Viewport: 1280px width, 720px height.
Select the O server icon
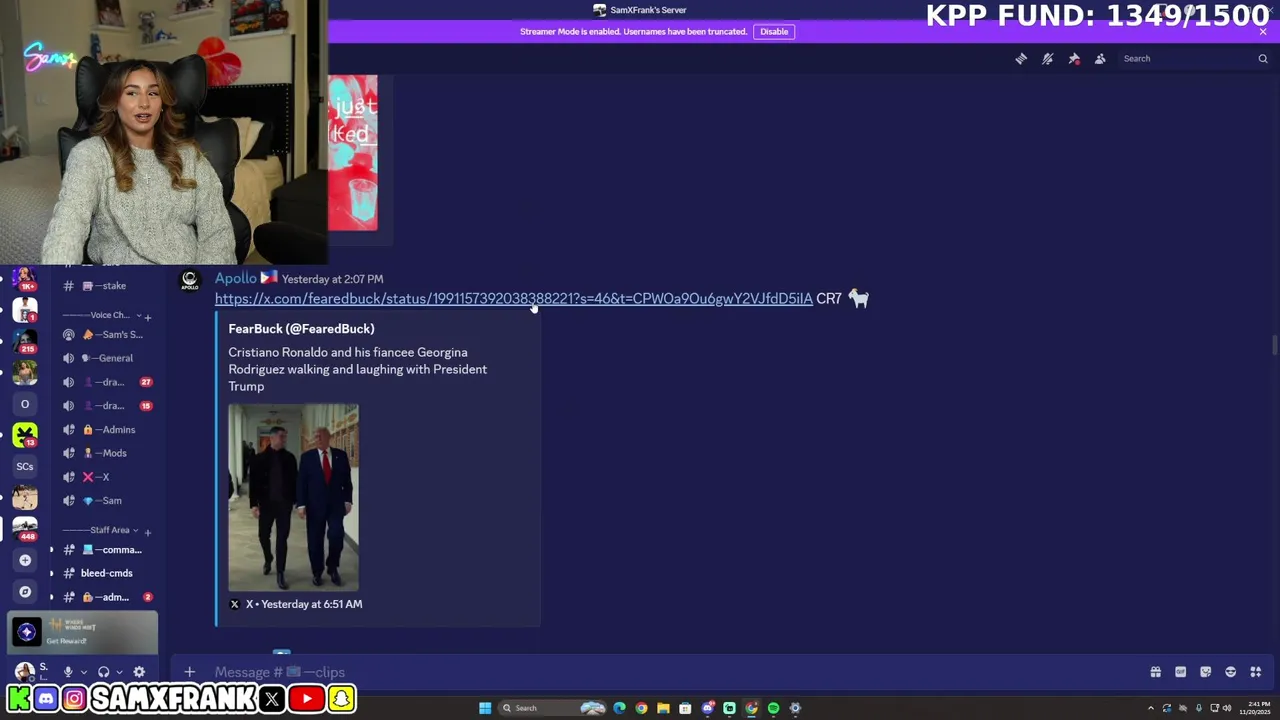[x=25, y=404]
